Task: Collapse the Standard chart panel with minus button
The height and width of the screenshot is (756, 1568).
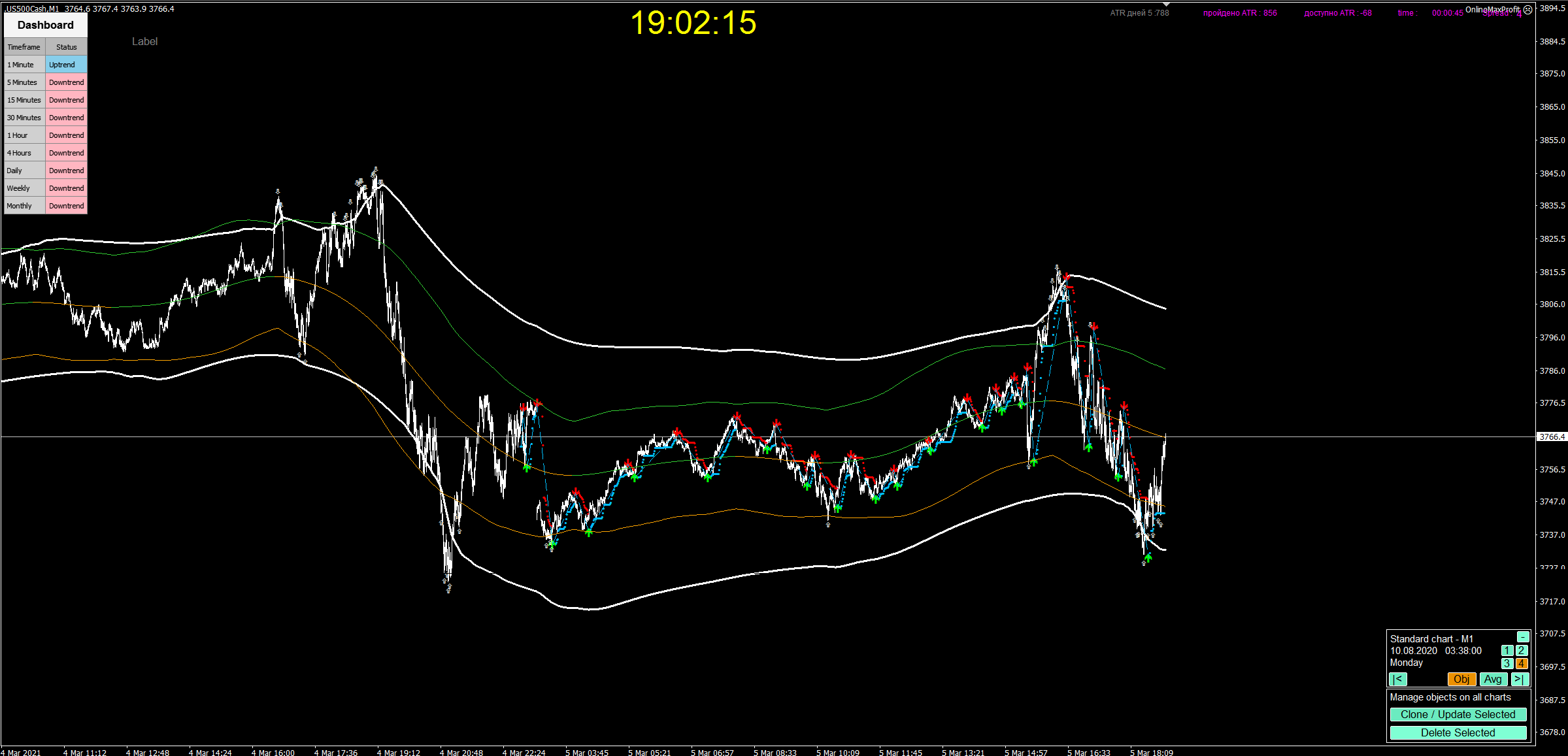Action: click(1522, 637)
